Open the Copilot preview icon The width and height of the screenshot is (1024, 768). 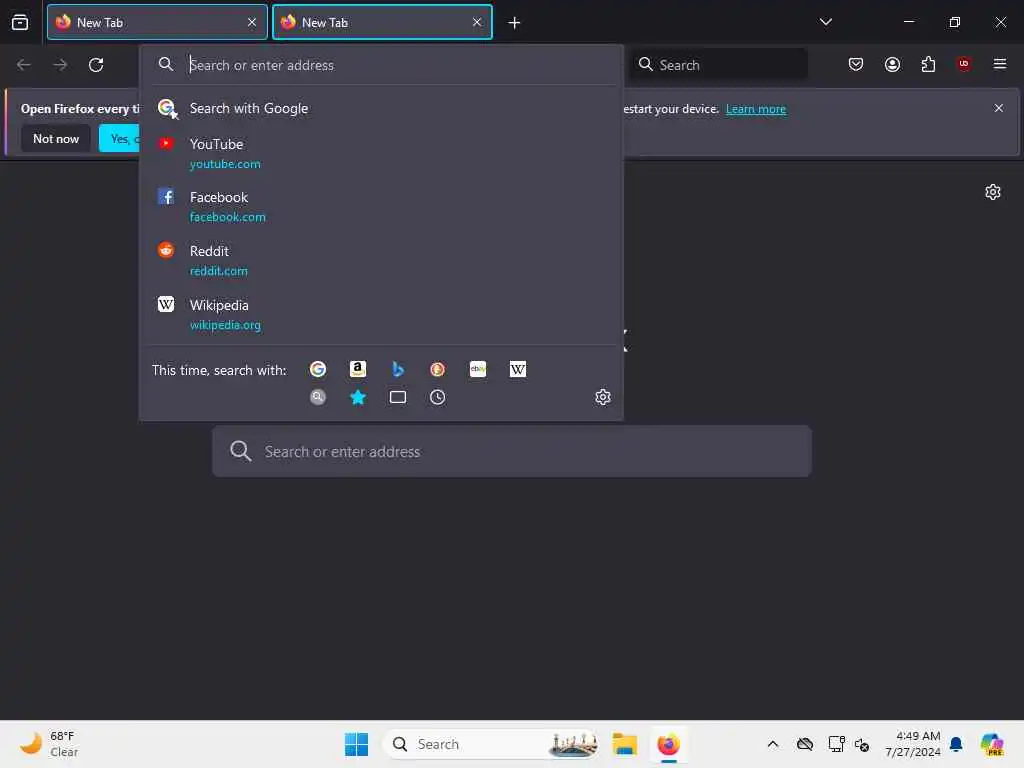tap(992, 744)
